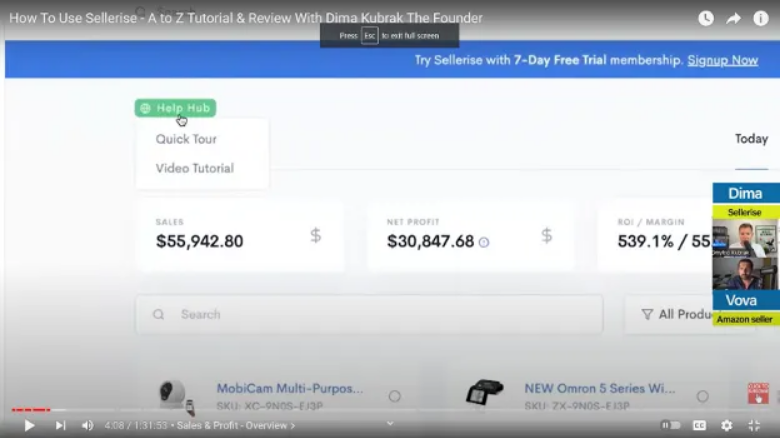The width and height of the screenshot is (780, 438).
Task: Click the globe icon in Help Hub
Action: pyautogui.click(x=145, y=109)
